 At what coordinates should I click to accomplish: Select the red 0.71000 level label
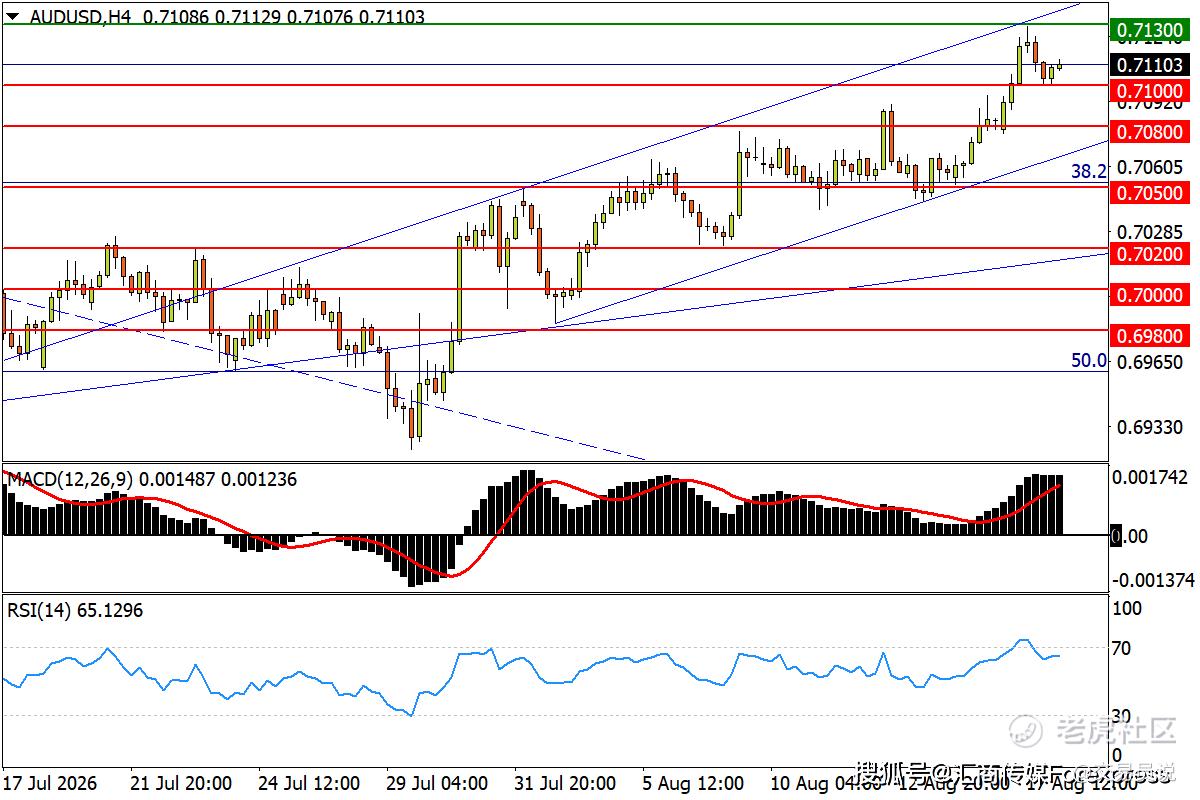click(x=1150, y=90)
